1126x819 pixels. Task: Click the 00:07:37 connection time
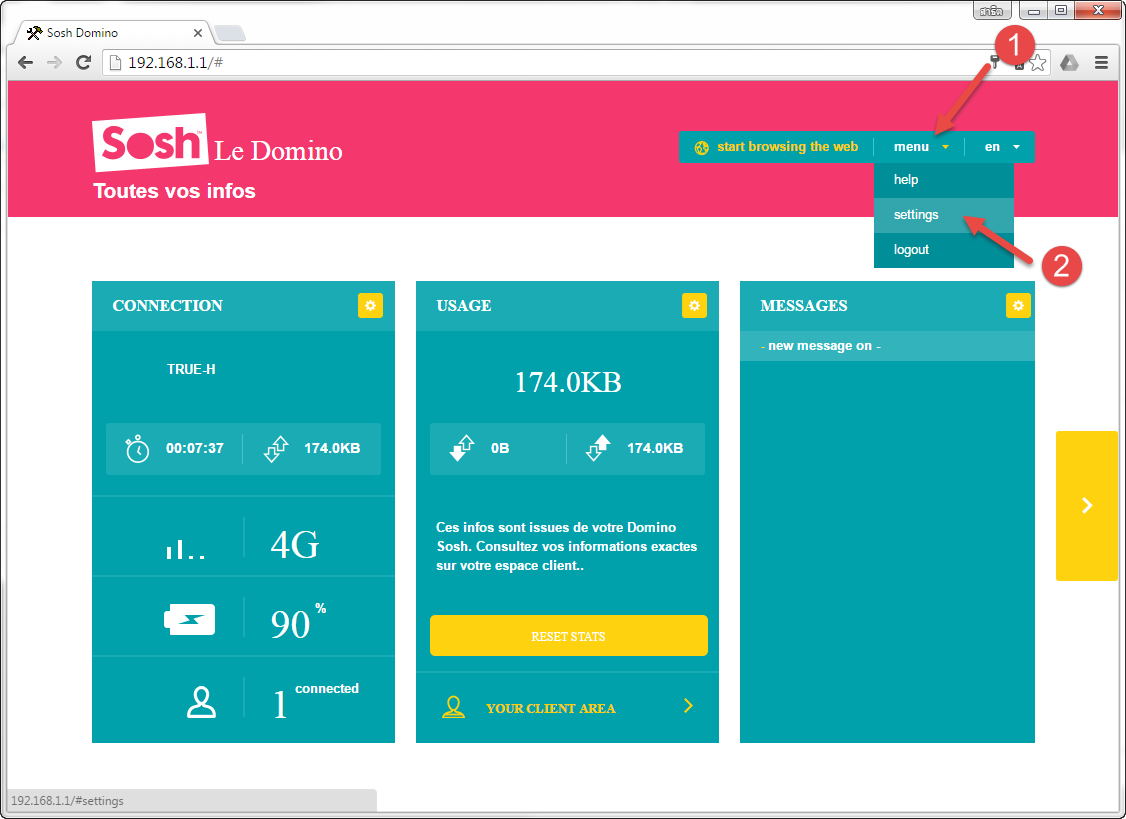(x=195, y=448)
